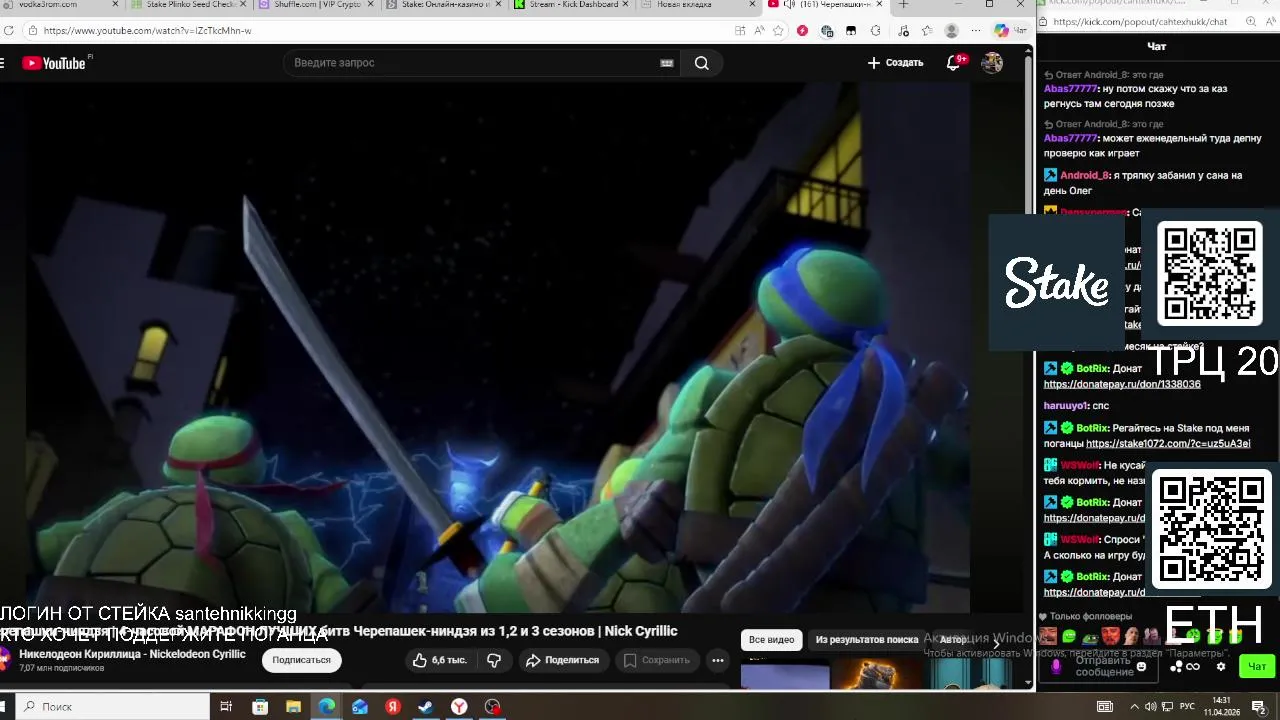Open Windows notification center
The width and height of the screenshot is (1280, 720).
tap(1259, 707)
